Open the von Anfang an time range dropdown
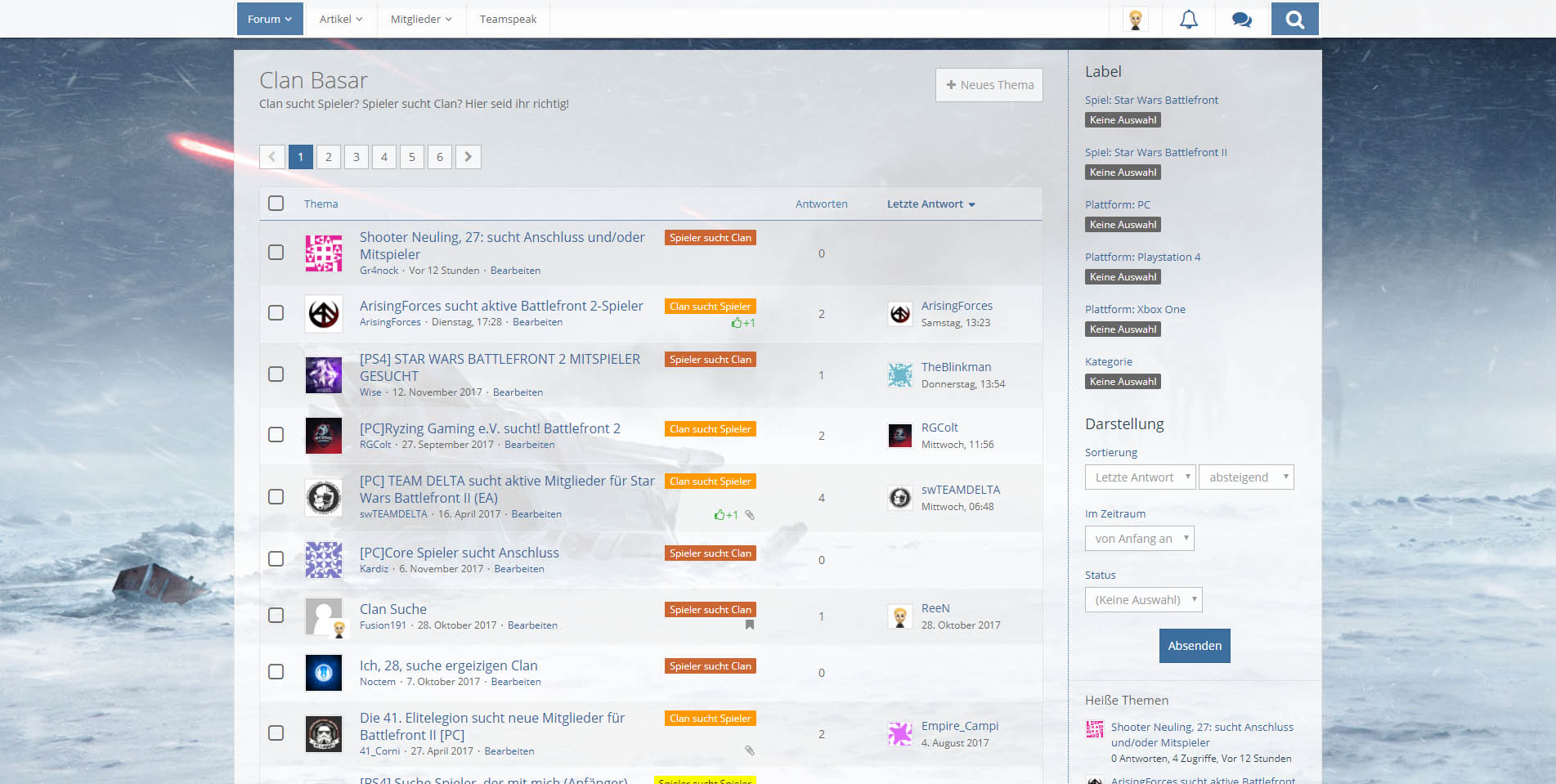Viewport: 1556px width, 784px height. 1139,539
